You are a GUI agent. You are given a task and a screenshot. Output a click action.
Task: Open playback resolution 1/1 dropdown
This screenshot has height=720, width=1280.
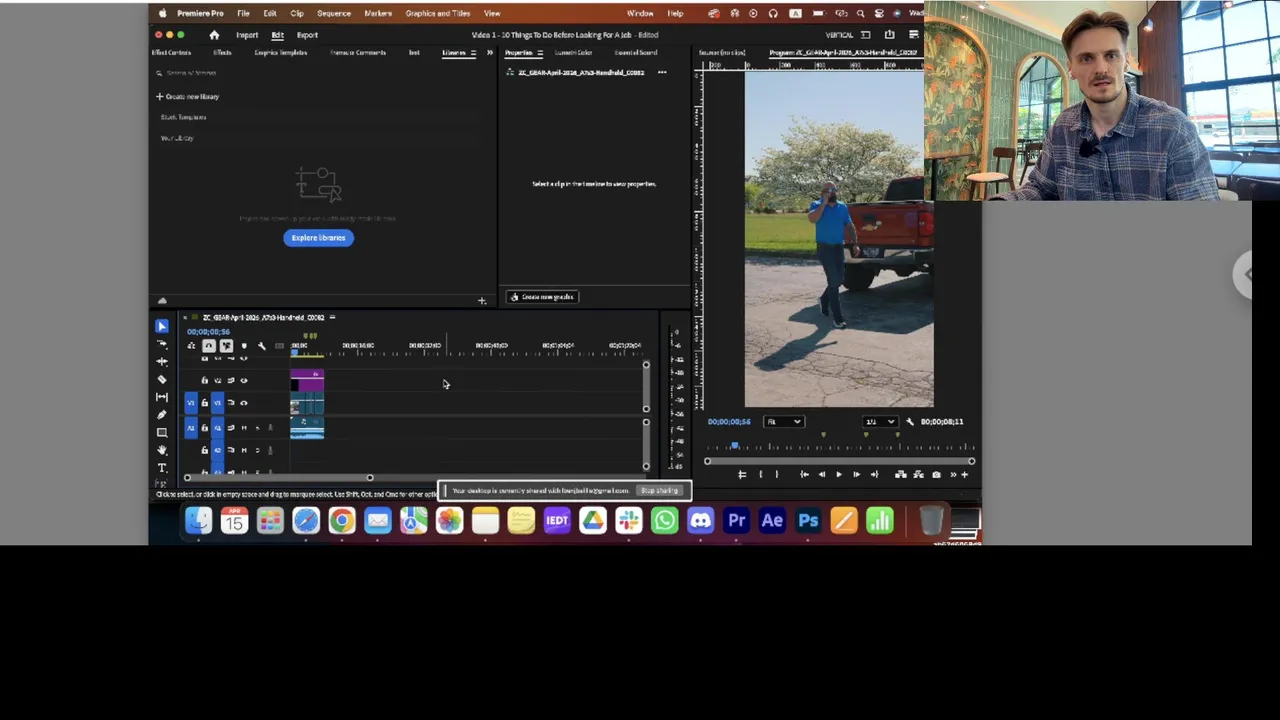click(879, 422)
